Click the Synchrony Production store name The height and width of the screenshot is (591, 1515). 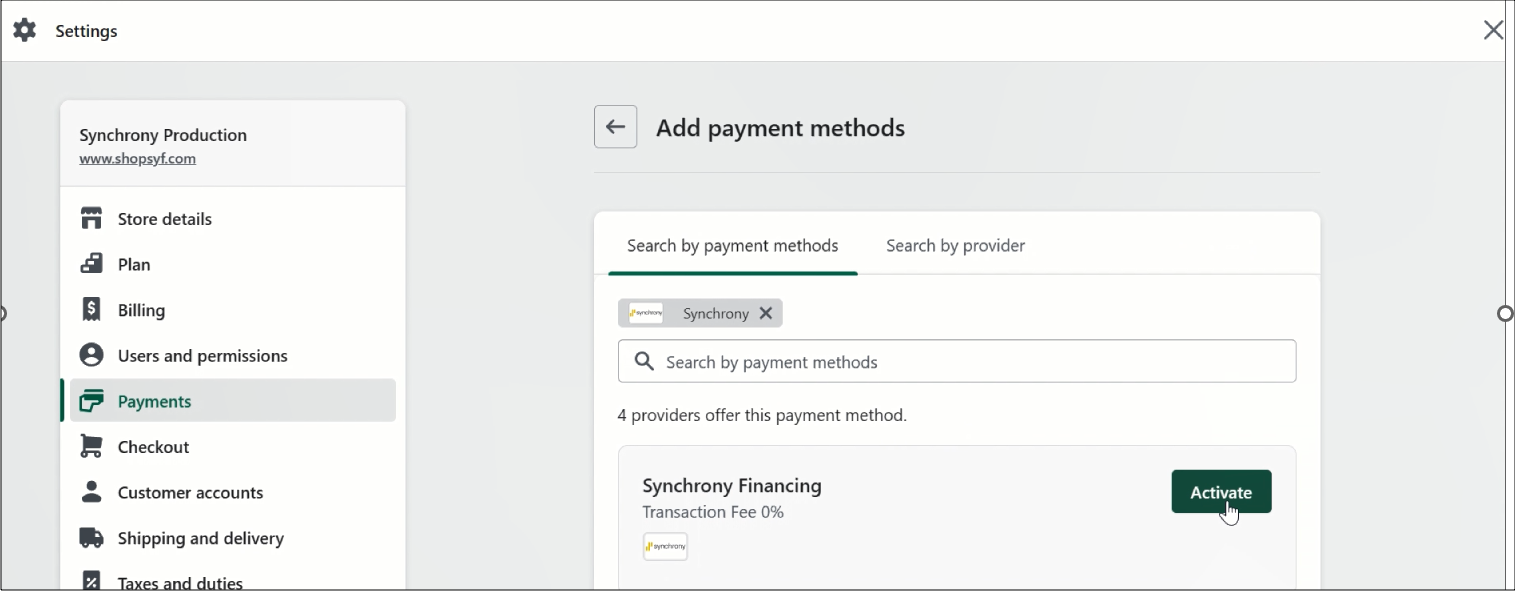click(163, 134)
